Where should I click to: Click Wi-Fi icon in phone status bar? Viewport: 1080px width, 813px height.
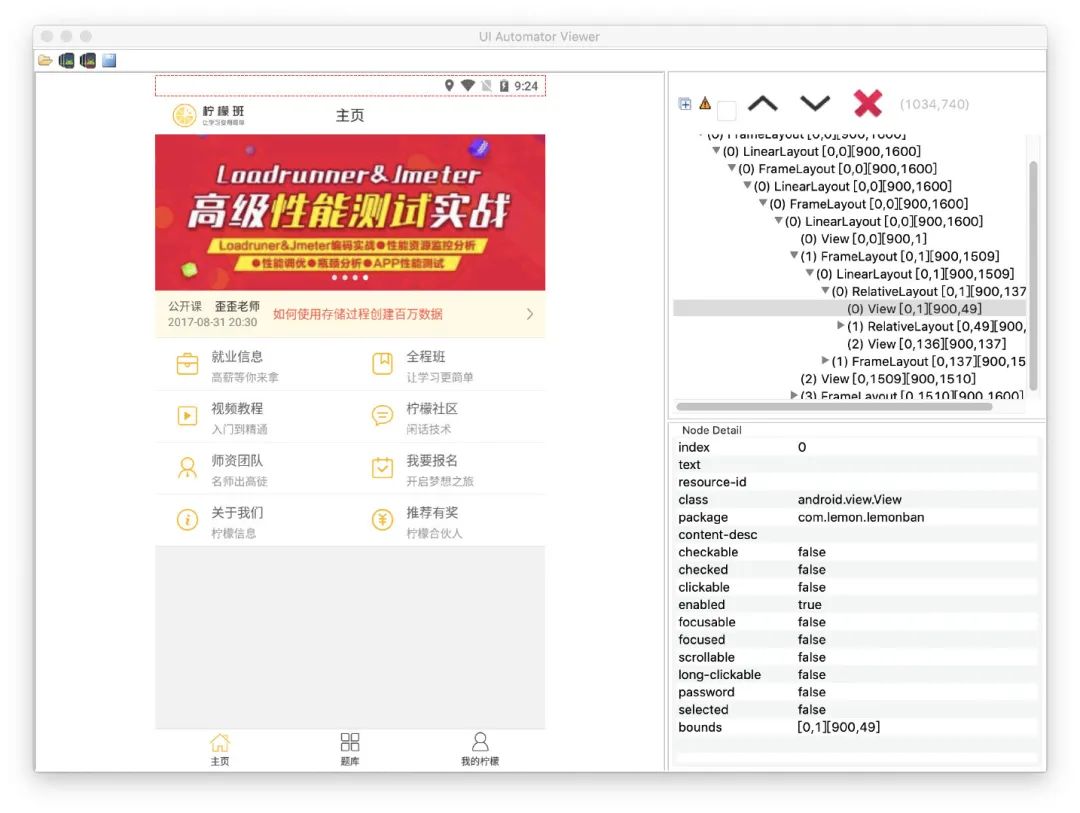point(468,85)
